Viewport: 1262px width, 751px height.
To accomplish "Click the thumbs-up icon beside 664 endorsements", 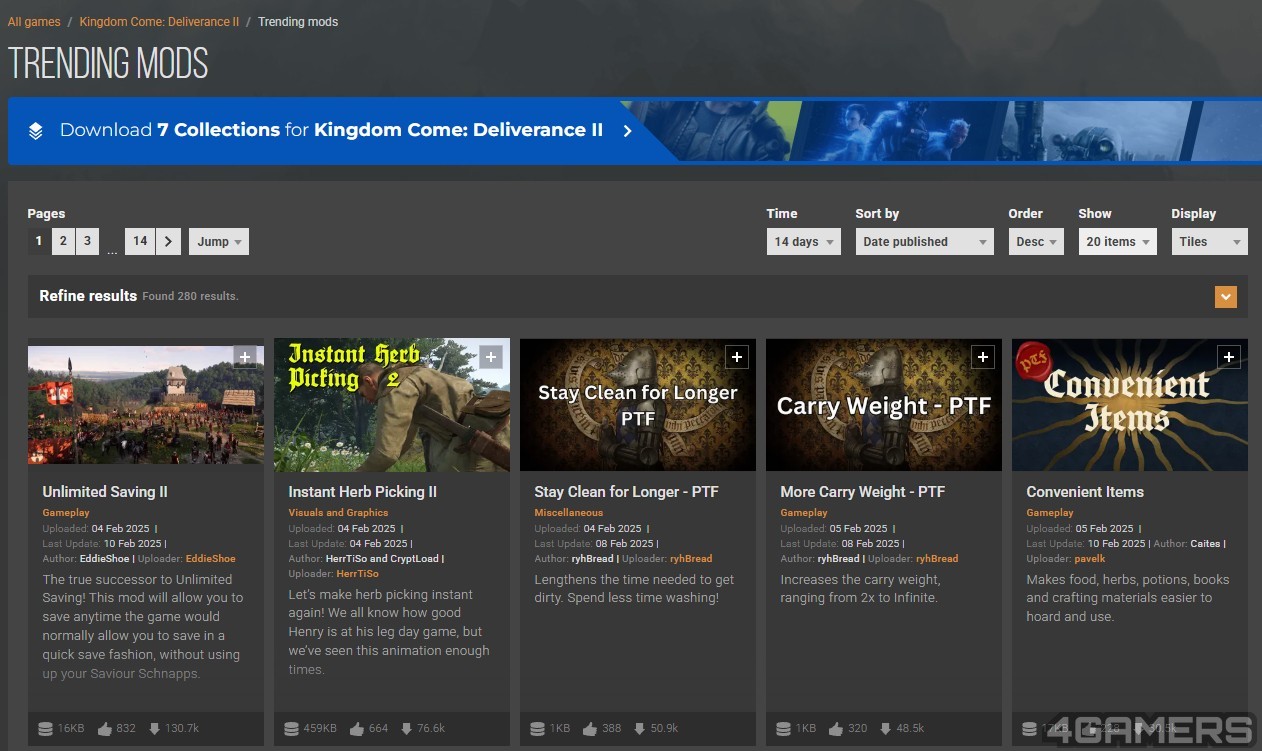I will [357, 728].
